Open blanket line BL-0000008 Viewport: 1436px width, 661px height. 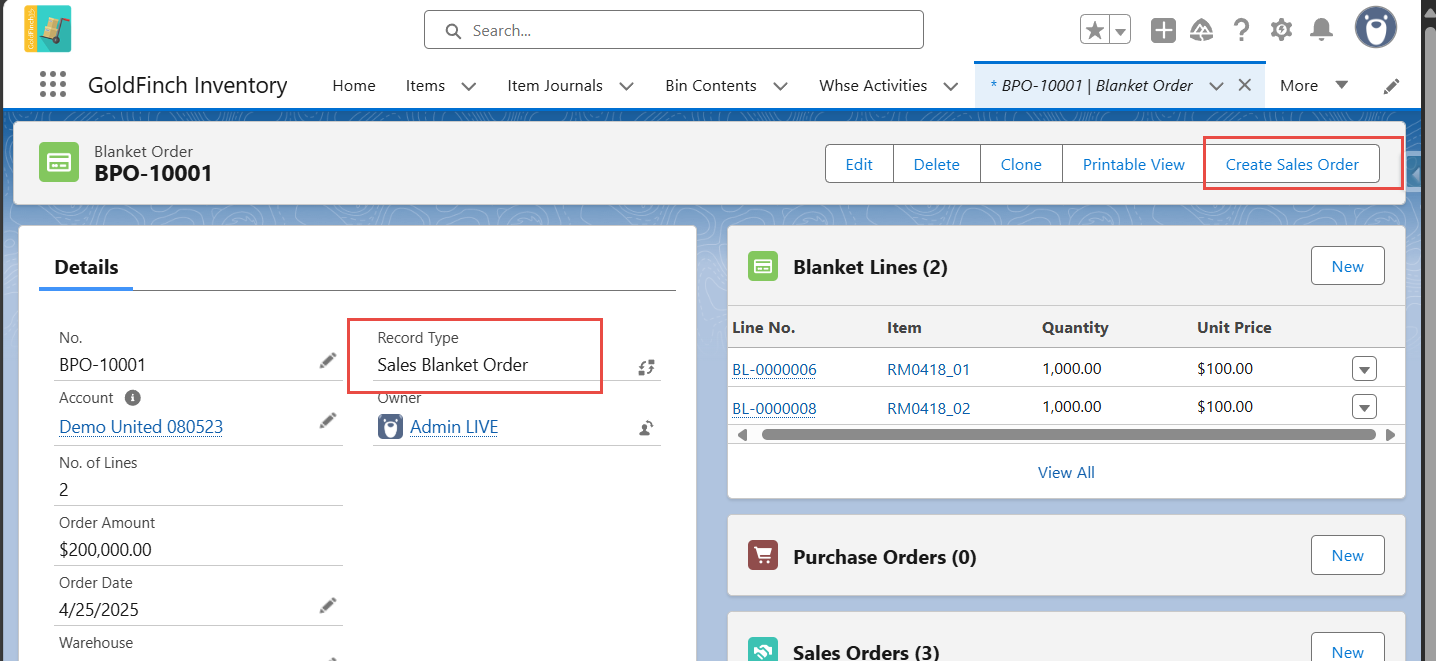click(774, 408)
